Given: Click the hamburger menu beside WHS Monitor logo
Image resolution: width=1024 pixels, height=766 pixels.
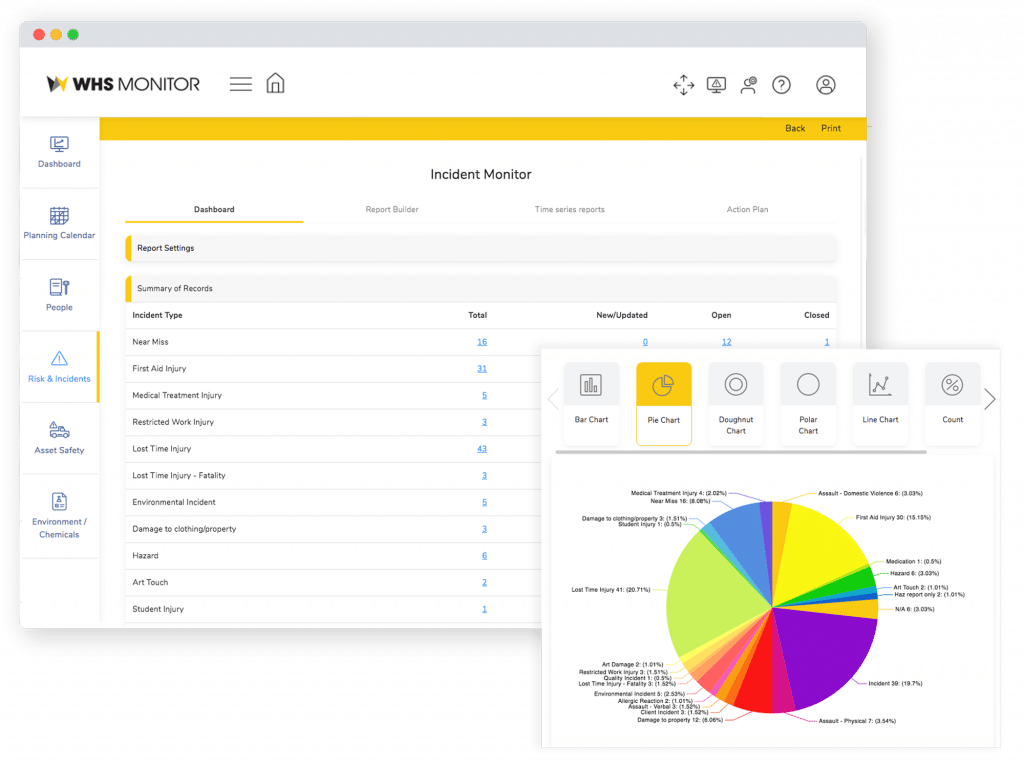Looking at the screenshot, I should [x=240, y=84].
